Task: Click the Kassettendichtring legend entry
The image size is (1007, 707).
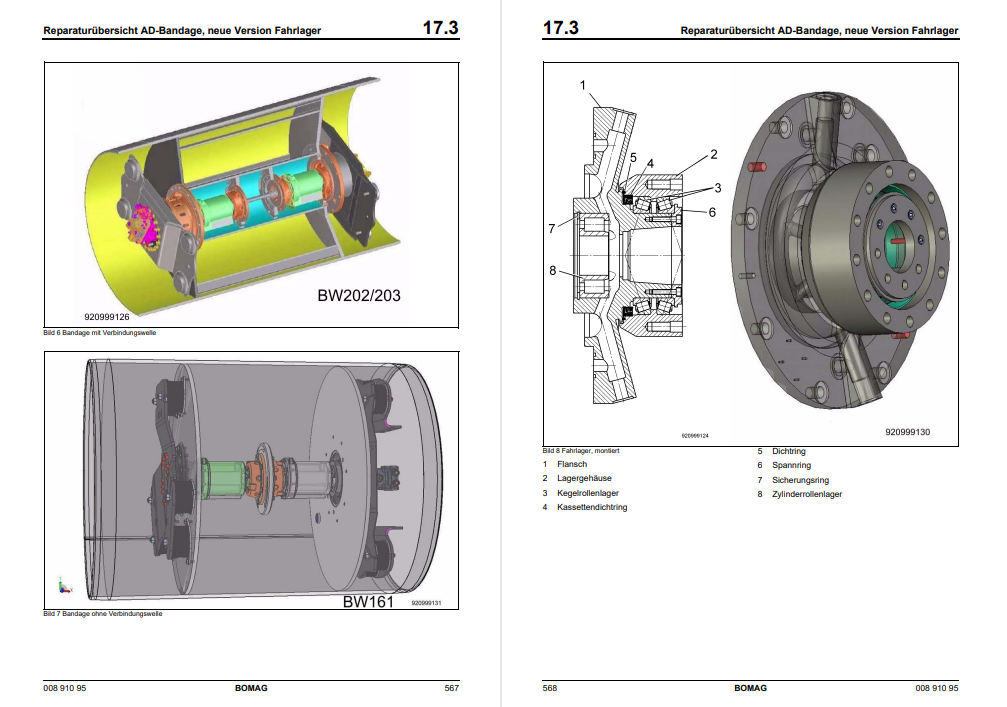Action: pos(592,508)
